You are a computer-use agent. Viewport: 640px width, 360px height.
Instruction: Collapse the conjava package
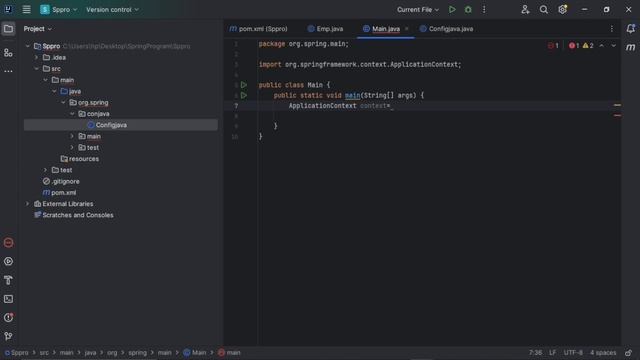click(x=72, y=114)
